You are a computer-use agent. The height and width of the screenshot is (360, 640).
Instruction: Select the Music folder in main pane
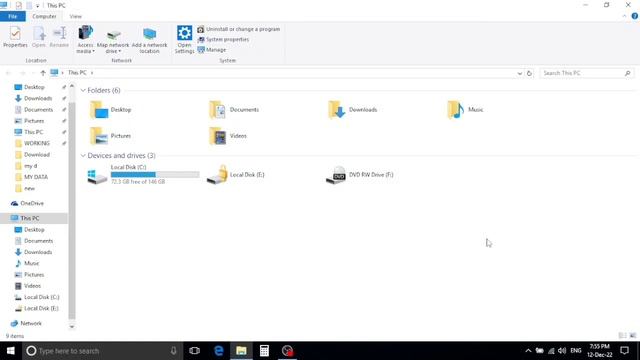(465, 110)
